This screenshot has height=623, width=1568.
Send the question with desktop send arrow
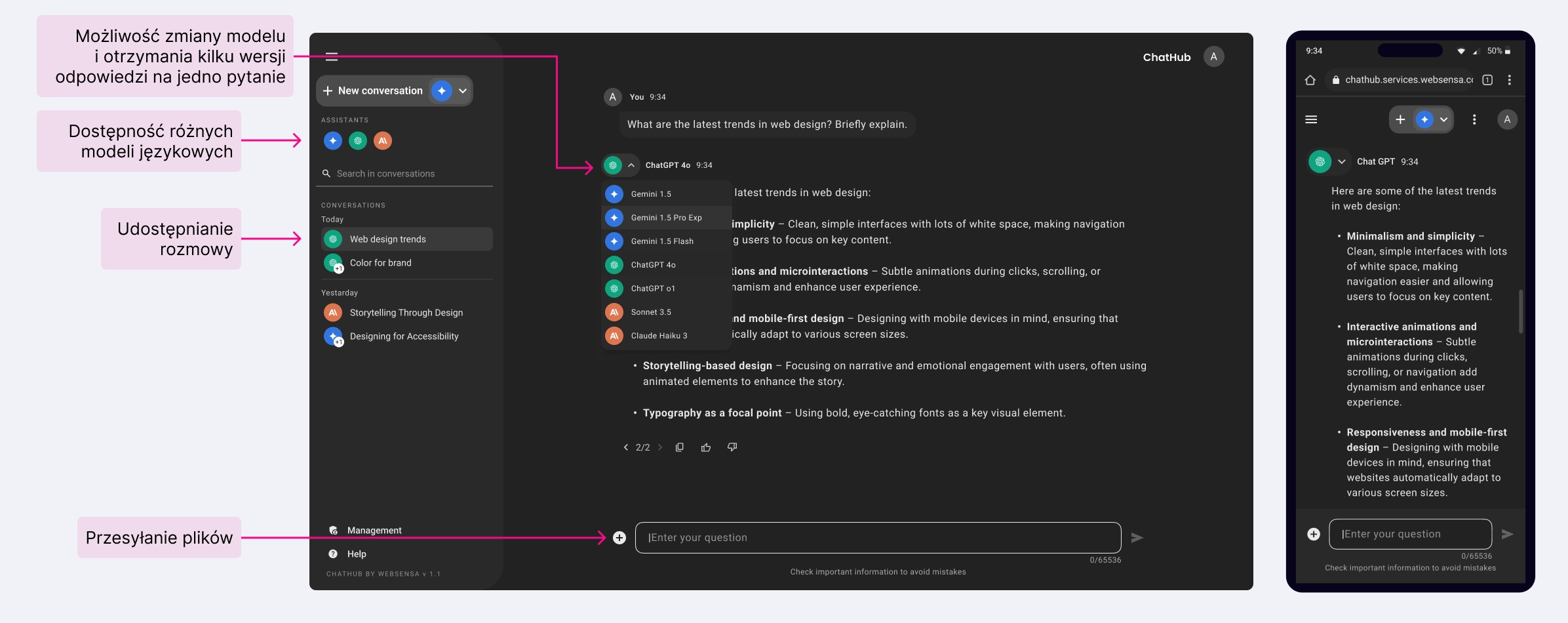tap(1137, 538)
